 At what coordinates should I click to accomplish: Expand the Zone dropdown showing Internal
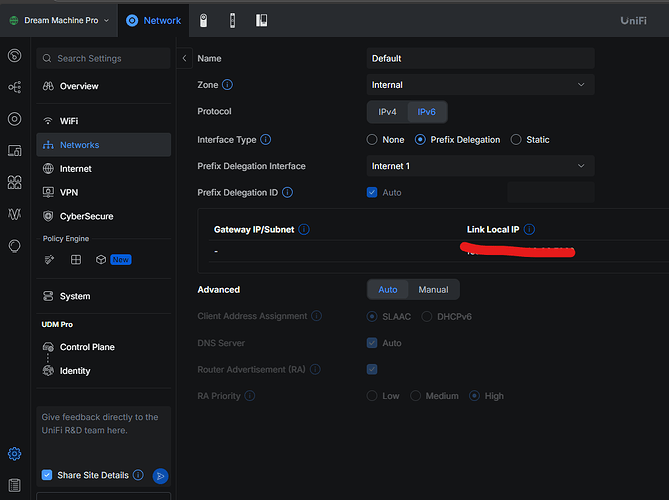[x=480, y=85]
